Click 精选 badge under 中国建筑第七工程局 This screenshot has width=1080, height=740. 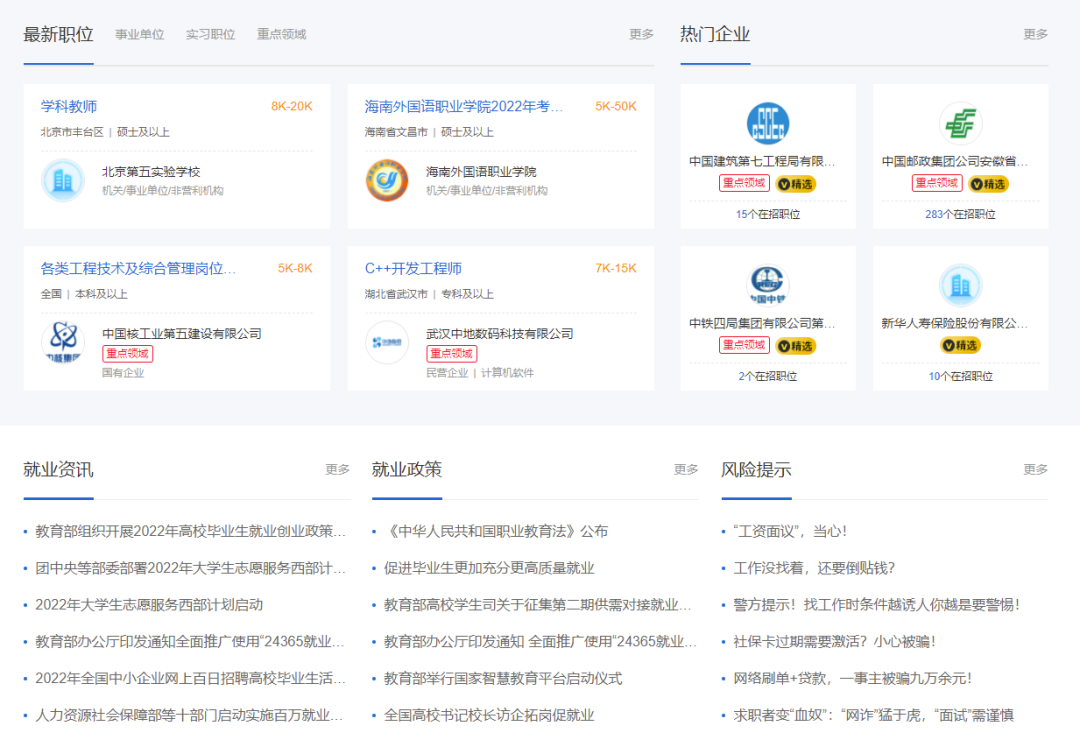click(x=796, y=184)
